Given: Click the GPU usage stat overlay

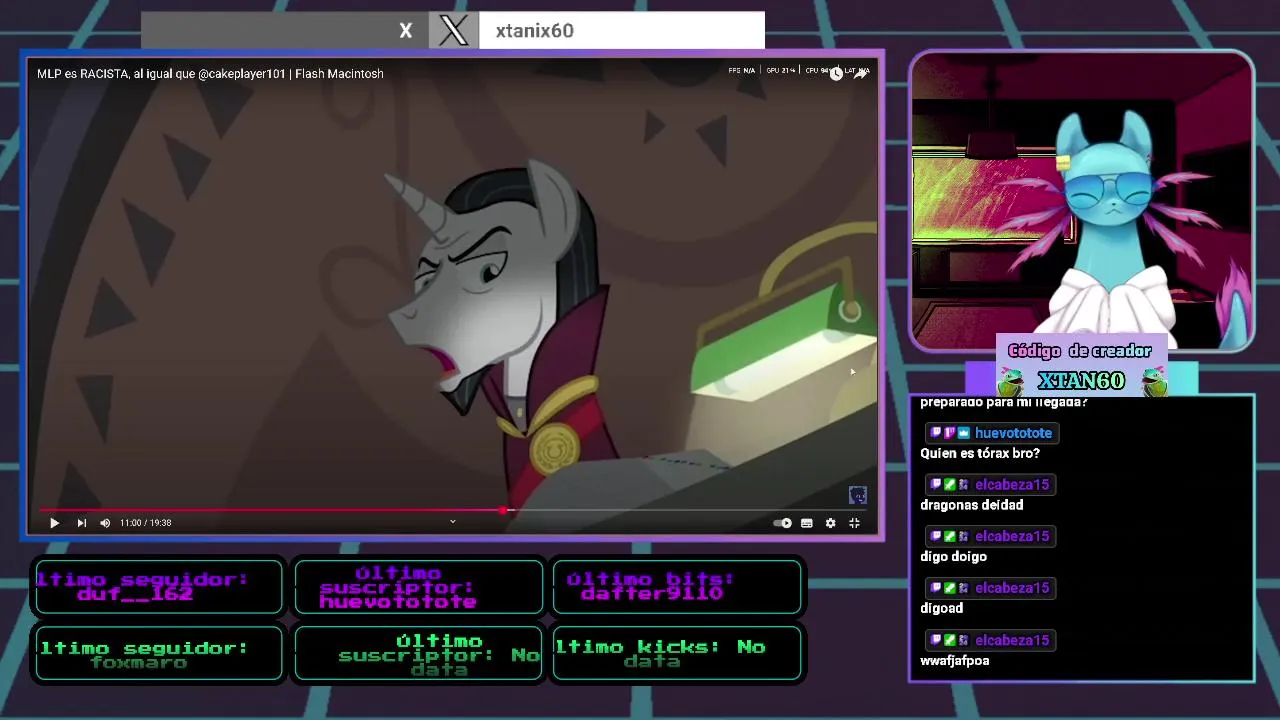Looking at the screenshot, I should [781, 71].
